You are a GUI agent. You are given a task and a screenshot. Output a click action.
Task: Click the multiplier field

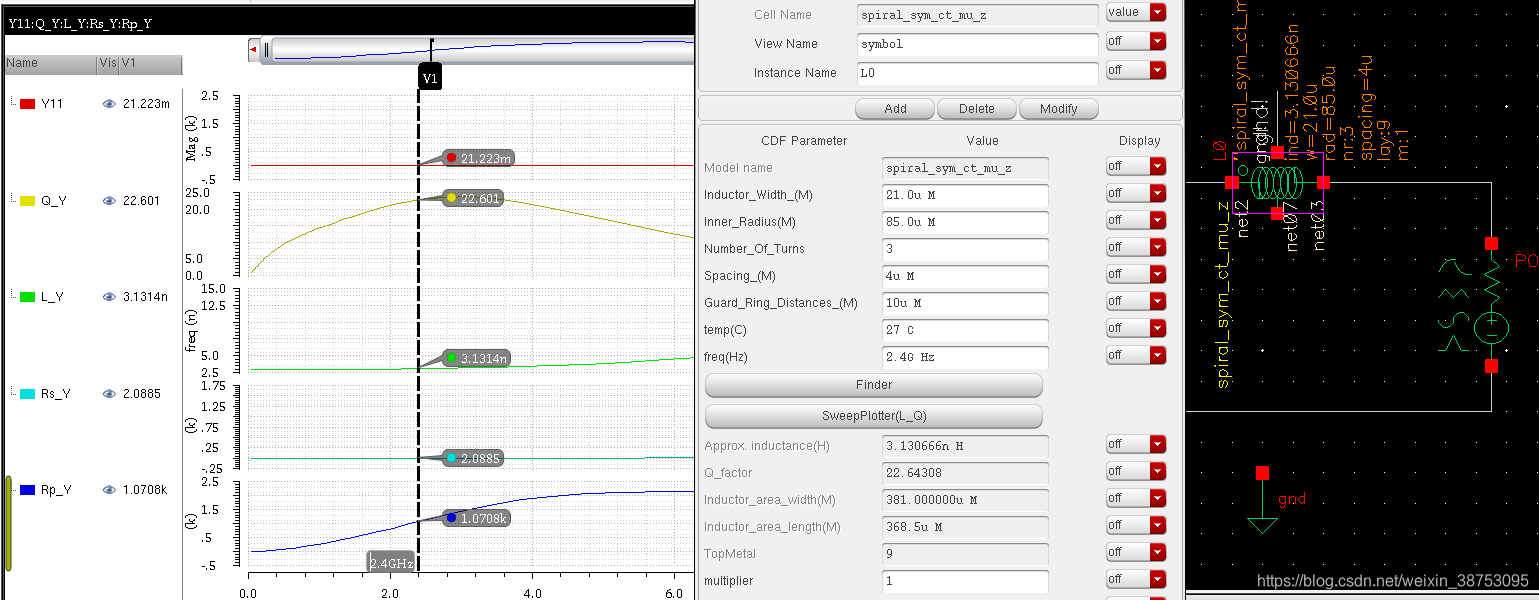click(x=966, y=581)
